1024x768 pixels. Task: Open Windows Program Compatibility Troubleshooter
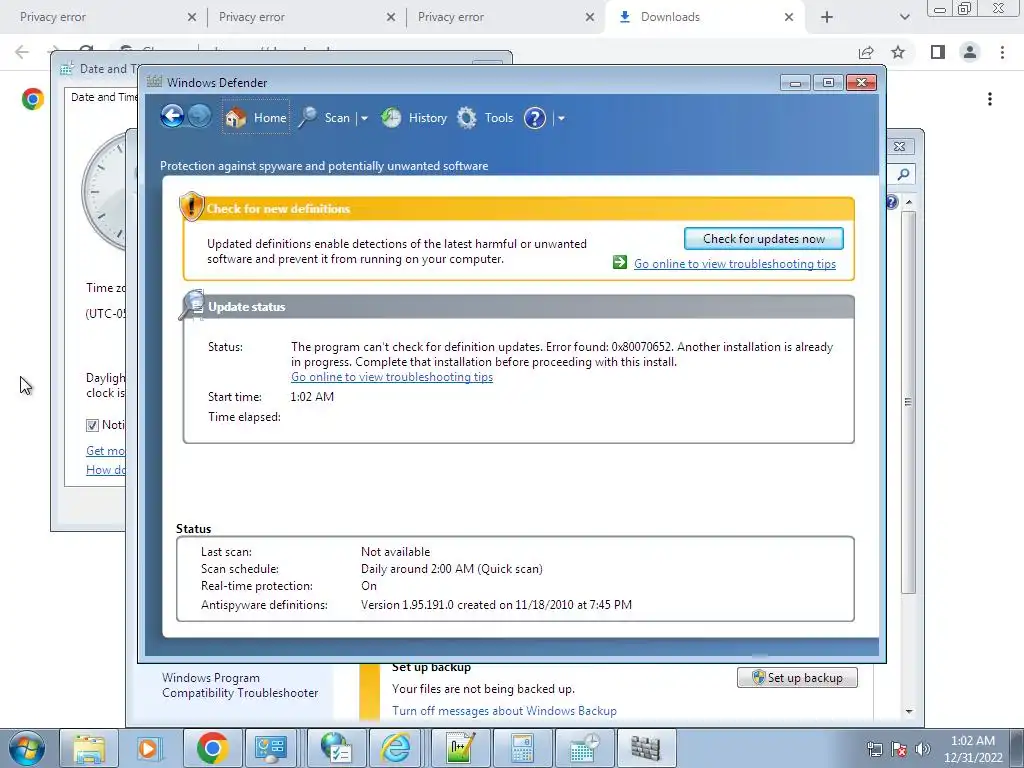click(240, 685)
